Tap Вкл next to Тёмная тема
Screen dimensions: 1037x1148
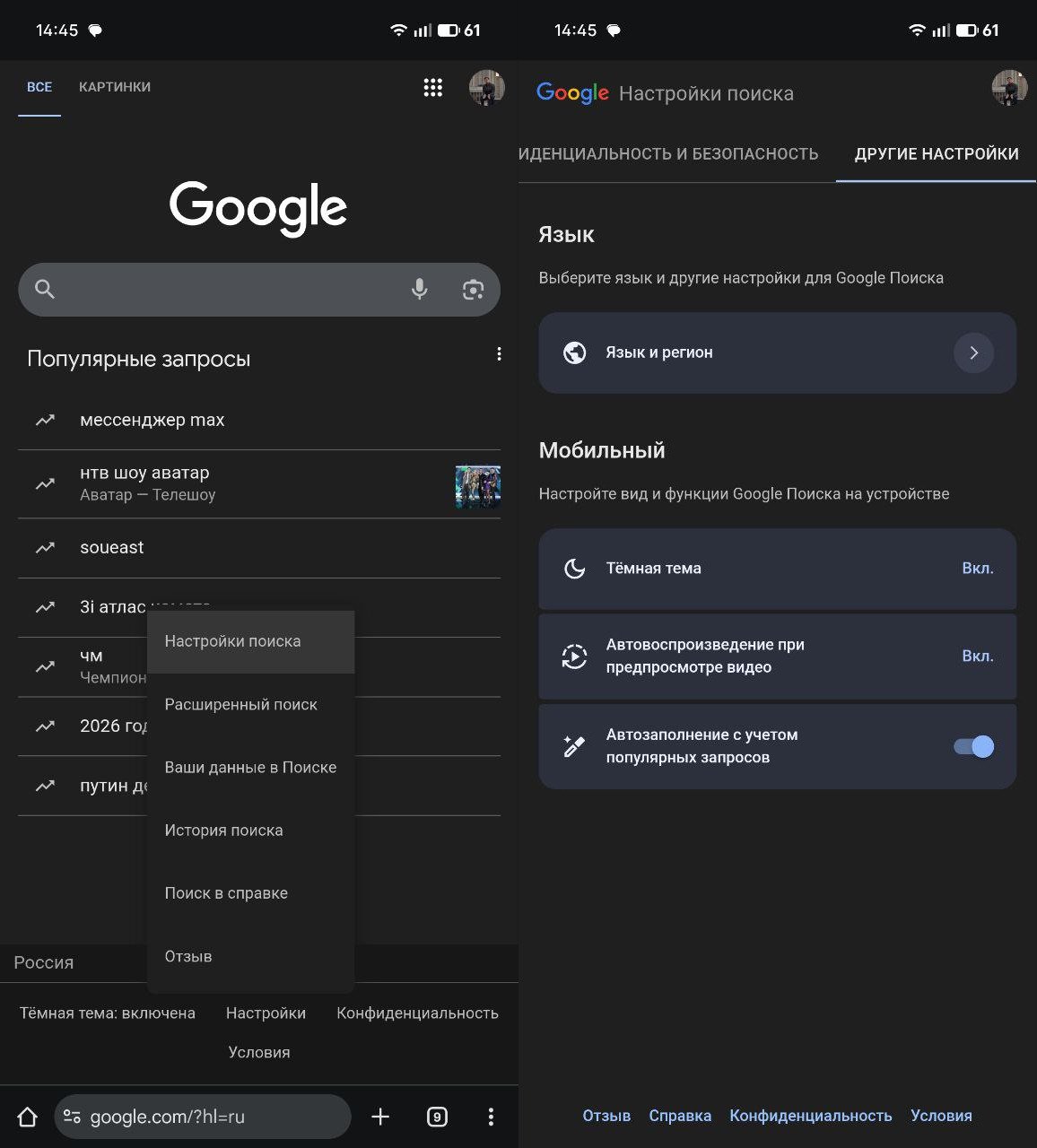980,568
